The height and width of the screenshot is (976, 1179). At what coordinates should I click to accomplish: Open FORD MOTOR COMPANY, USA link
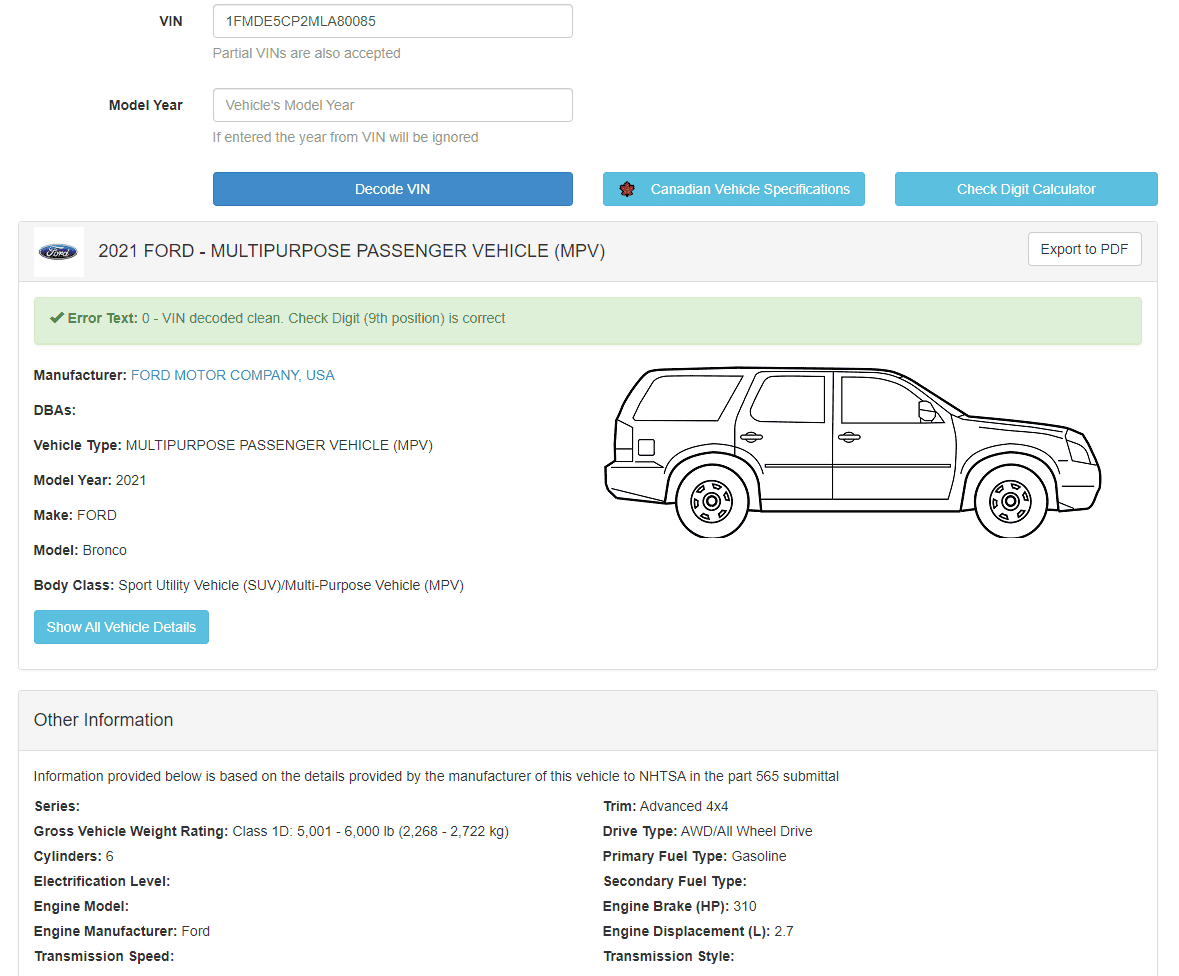pyautogui.click(x=232, y=375)
